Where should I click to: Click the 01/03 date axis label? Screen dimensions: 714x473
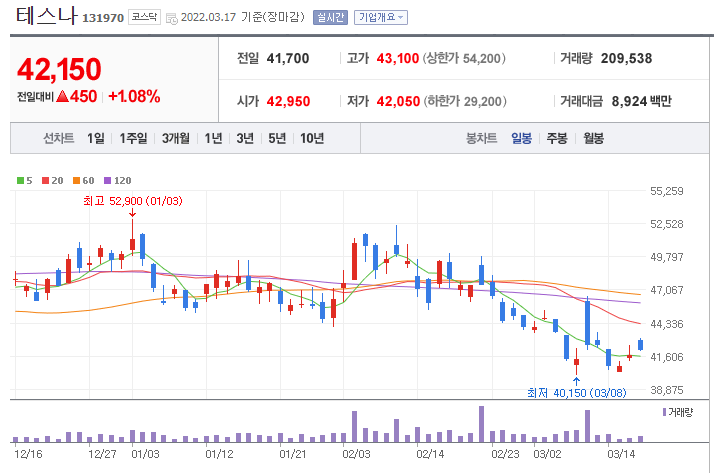click(x=145, y=454)
